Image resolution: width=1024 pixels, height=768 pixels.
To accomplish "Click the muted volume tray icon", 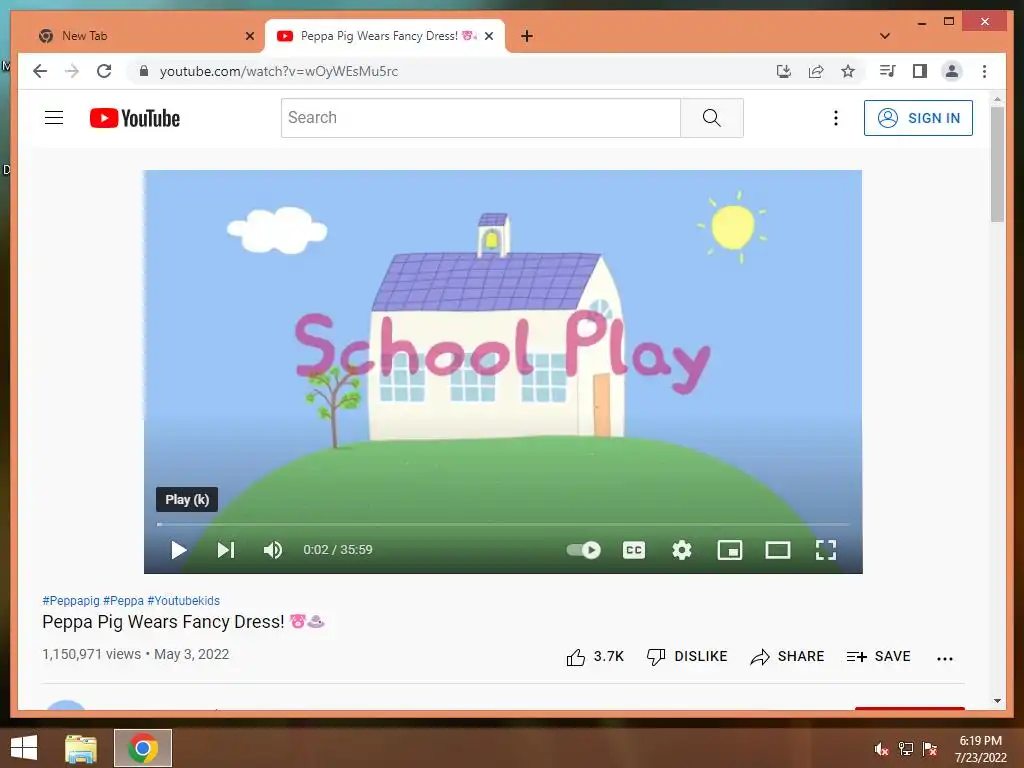I will [x=881, y=749].
